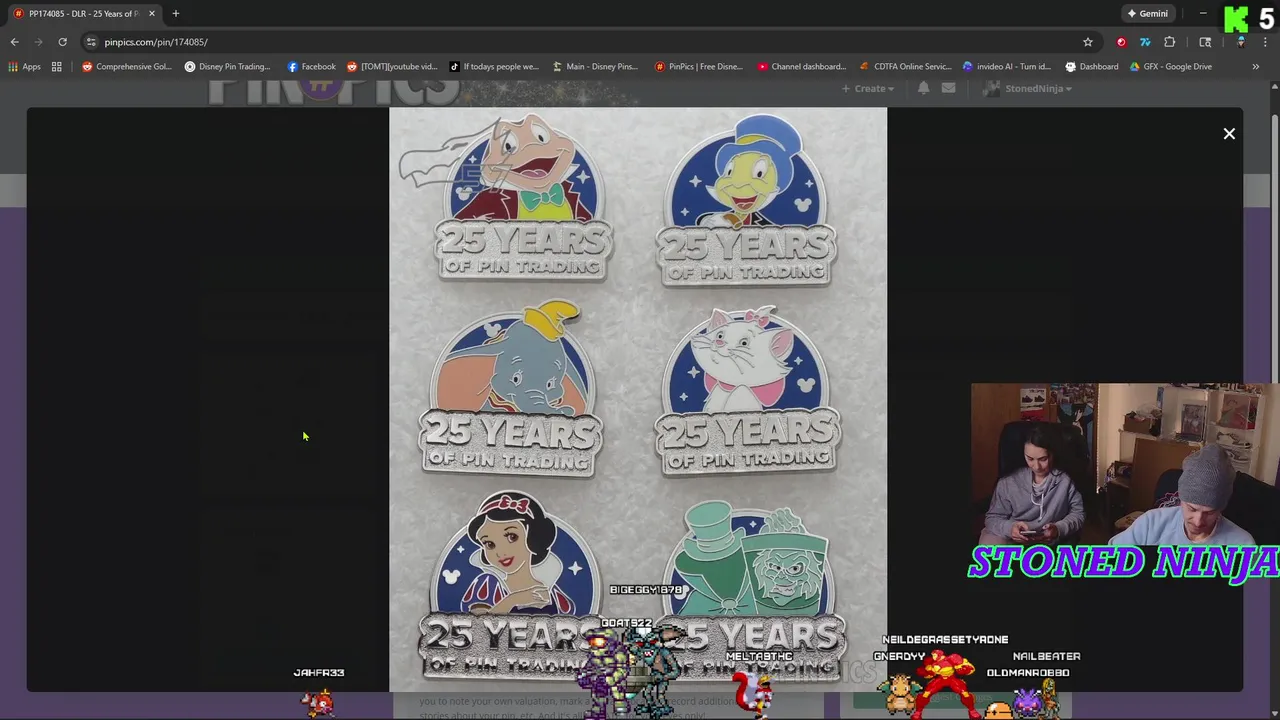
Task: Open the tab search icon in the toolbar
Action: (x=1205, y=42)
